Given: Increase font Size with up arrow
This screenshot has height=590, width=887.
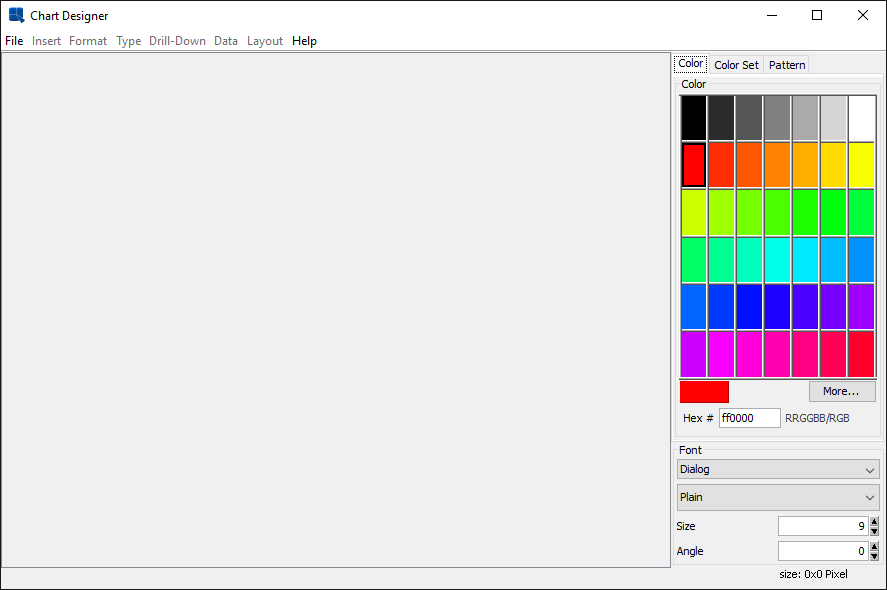Looking at the screenshot, I should coord(875,522).
